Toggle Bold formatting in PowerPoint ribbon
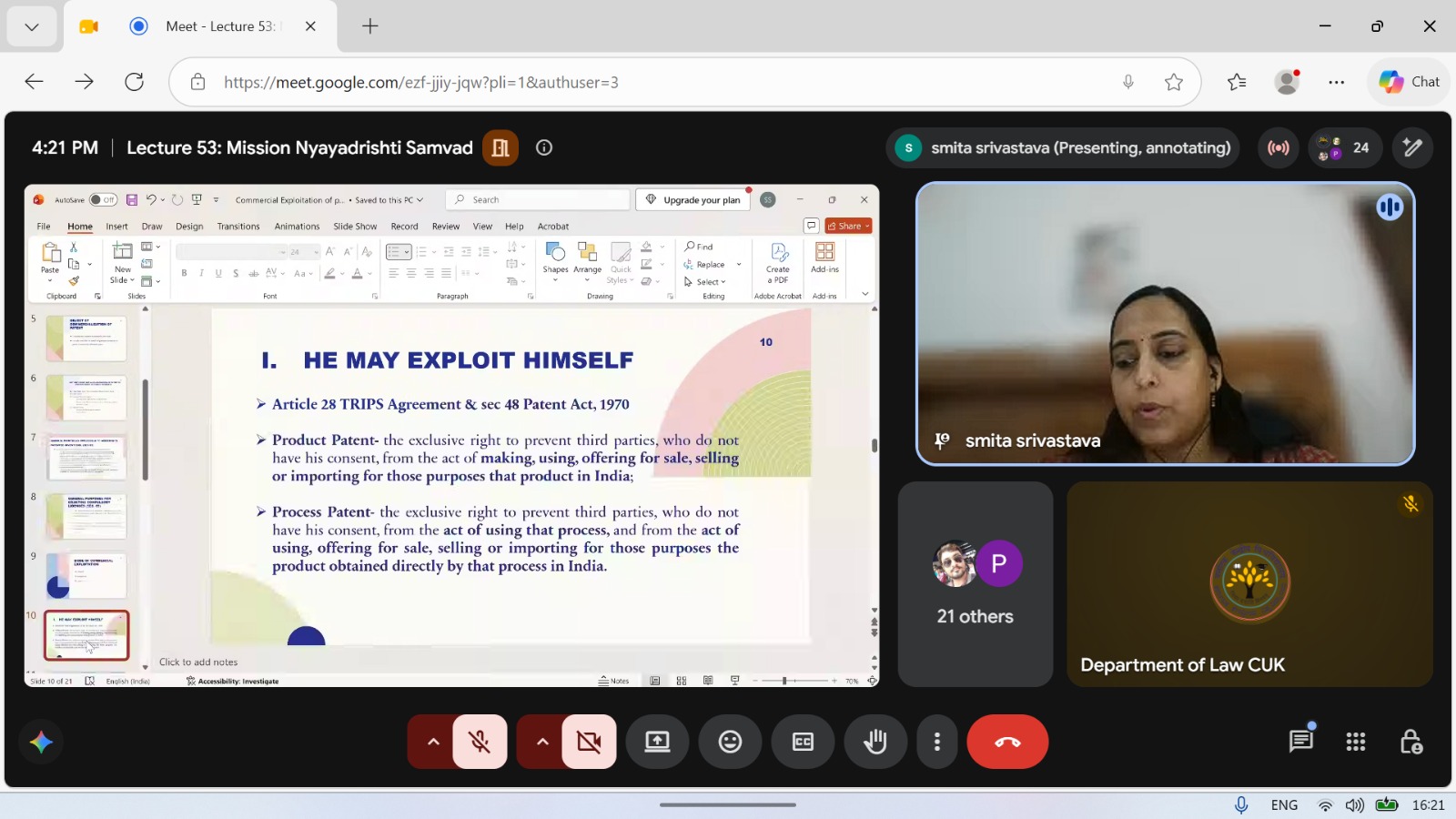This screenshot has width=1456, height=819. coord(184,273)
